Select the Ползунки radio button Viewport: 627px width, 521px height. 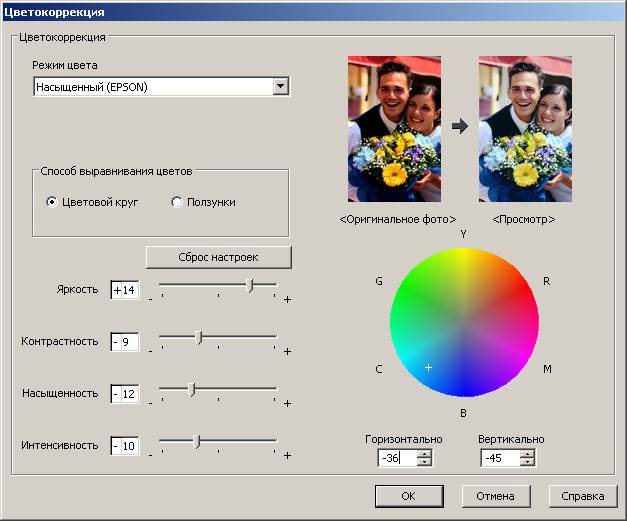pos(176,202)
